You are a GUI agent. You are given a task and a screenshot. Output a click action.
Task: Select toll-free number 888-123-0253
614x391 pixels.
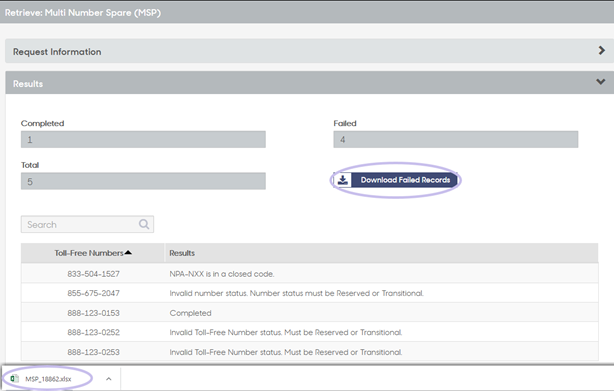click(93, 352)
